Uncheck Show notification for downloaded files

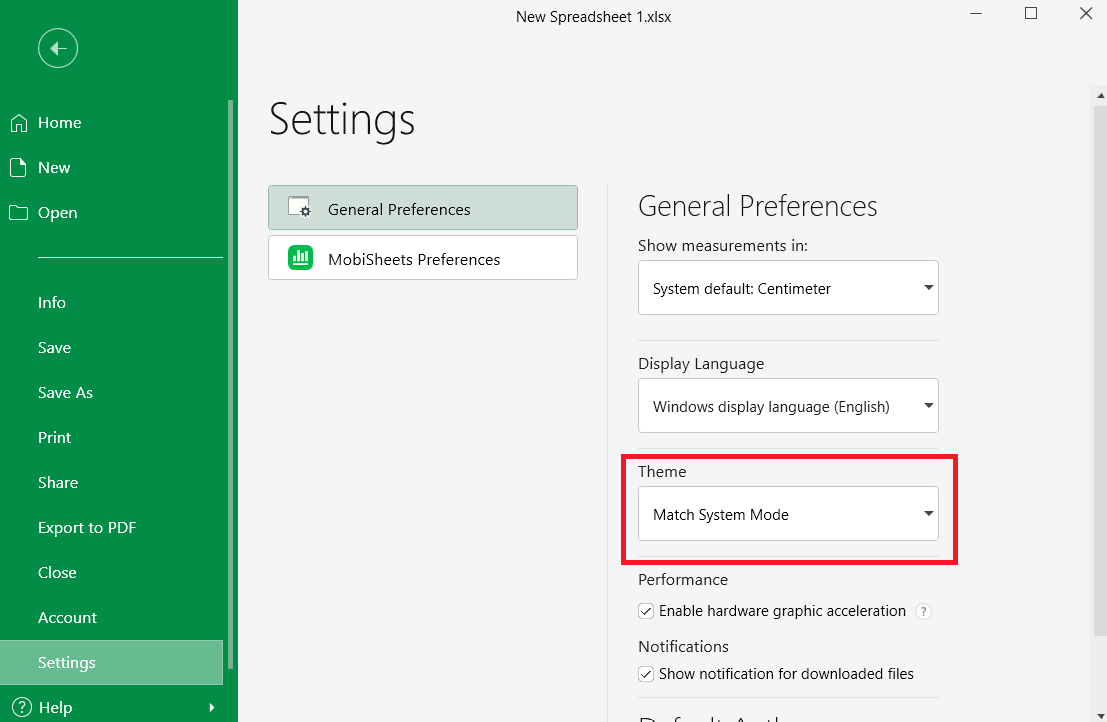[646, 674]
